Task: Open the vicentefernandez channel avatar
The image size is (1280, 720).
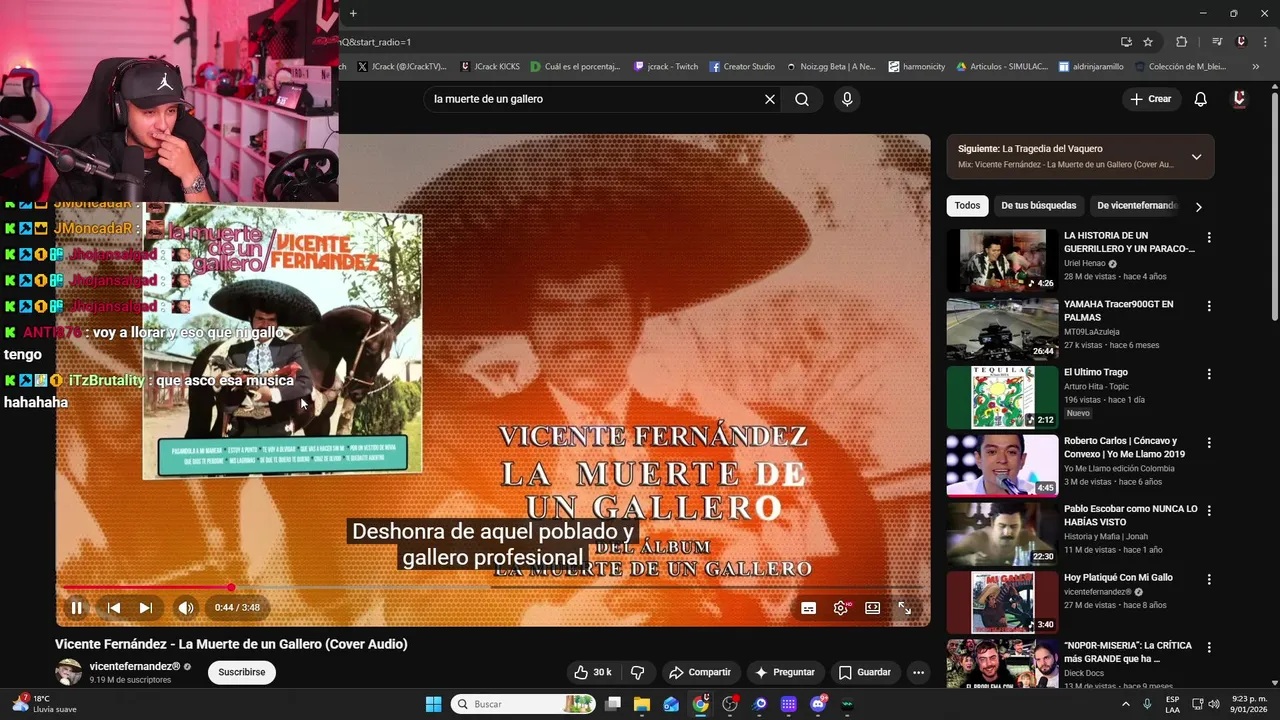Action: point(69,672)
